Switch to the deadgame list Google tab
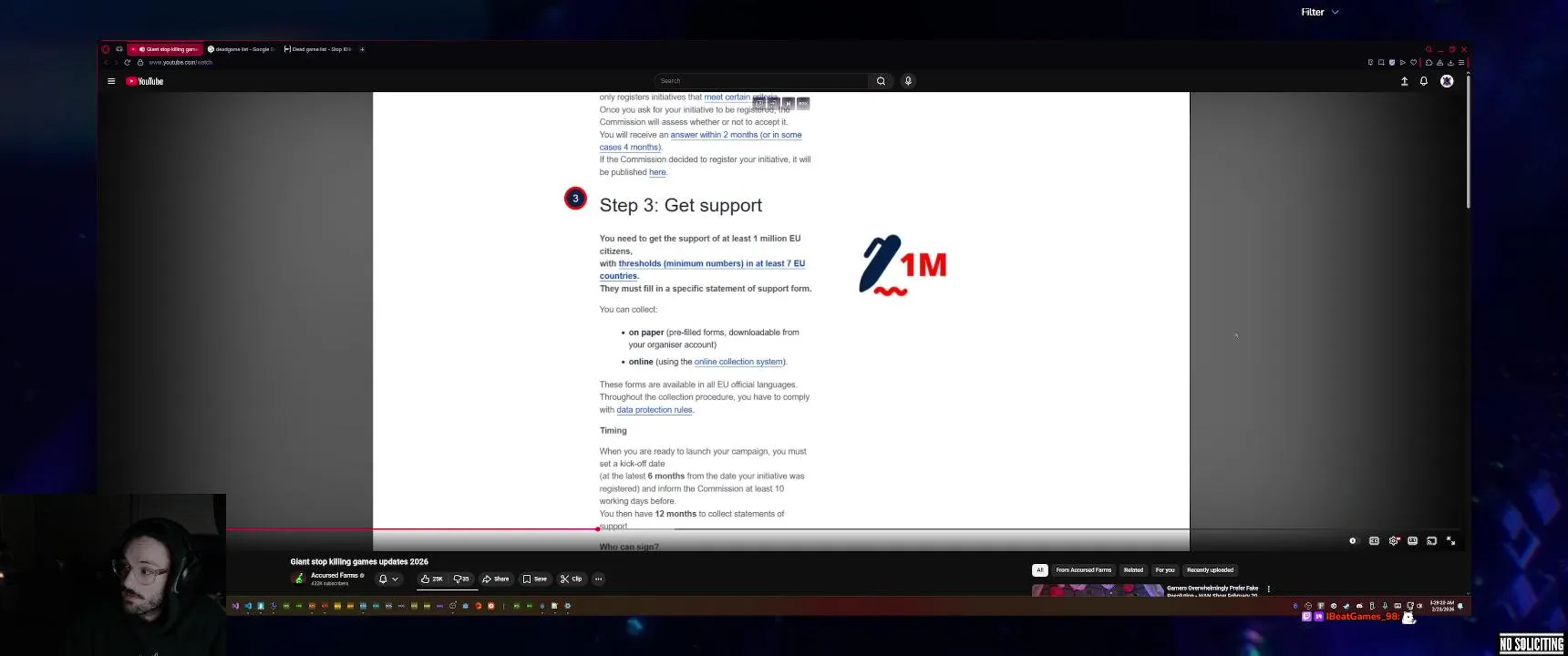This screenshot has height=656, width=1568. pos(242,49)
